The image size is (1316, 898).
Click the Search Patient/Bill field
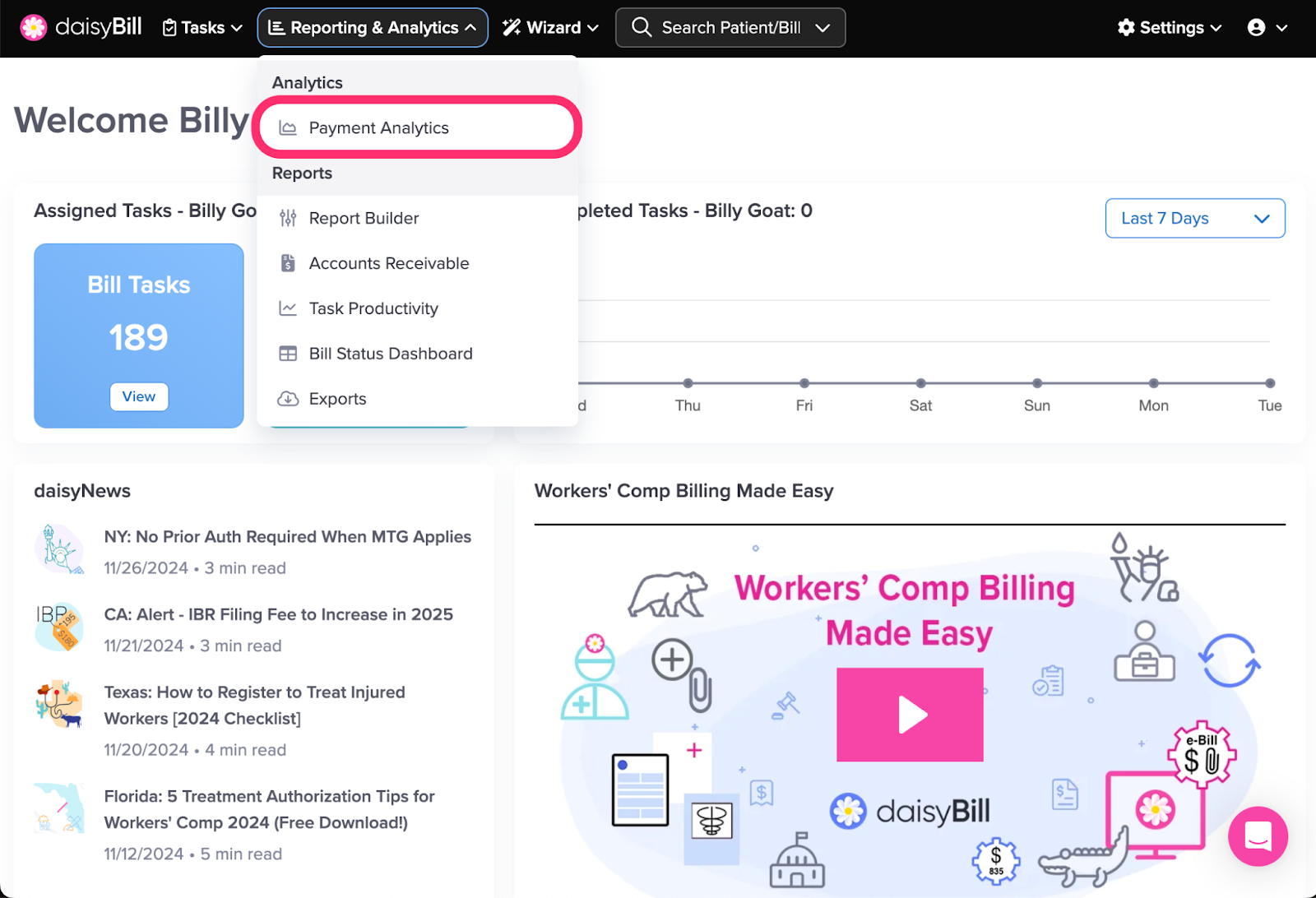pyautogui.click(x=730, y=28)
